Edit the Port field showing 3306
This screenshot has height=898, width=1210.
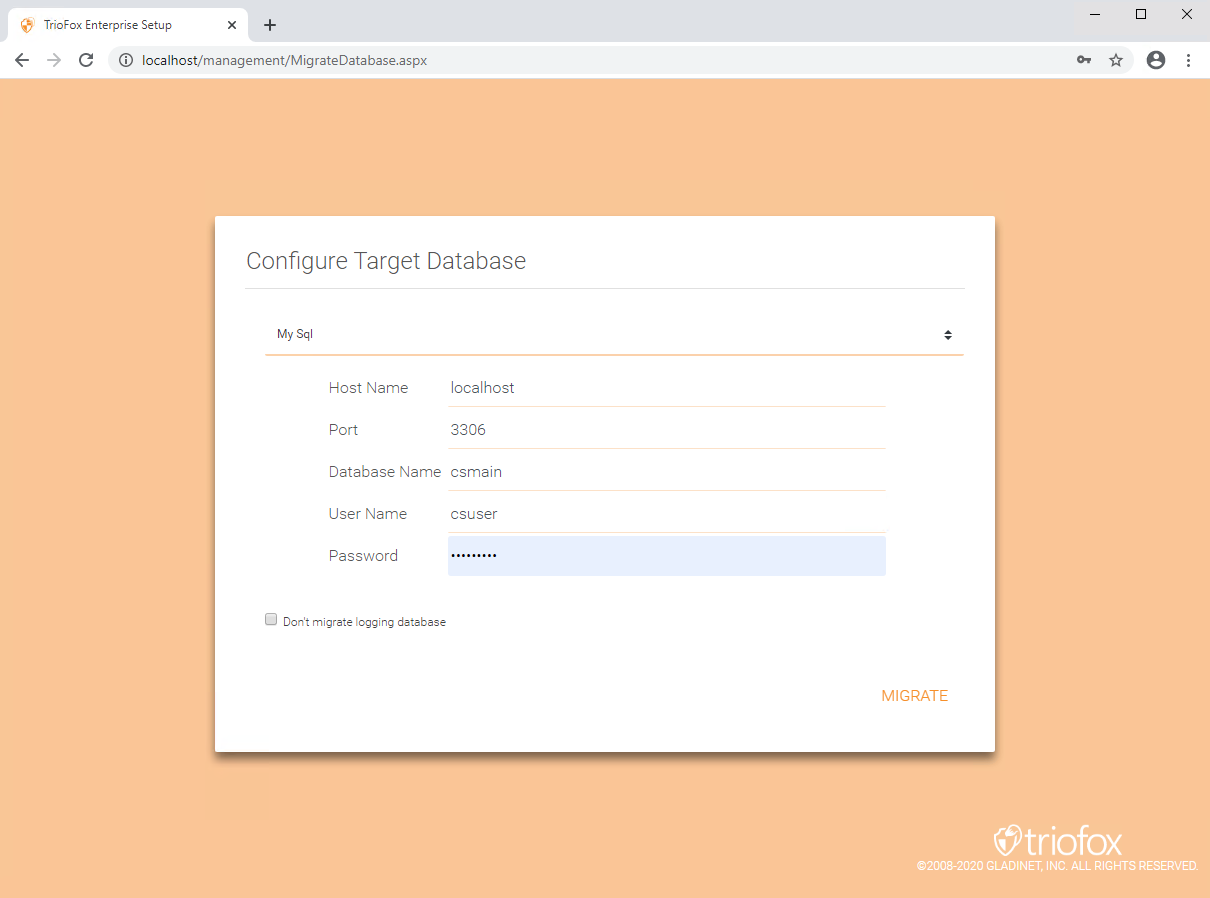[x=667, y=430]
